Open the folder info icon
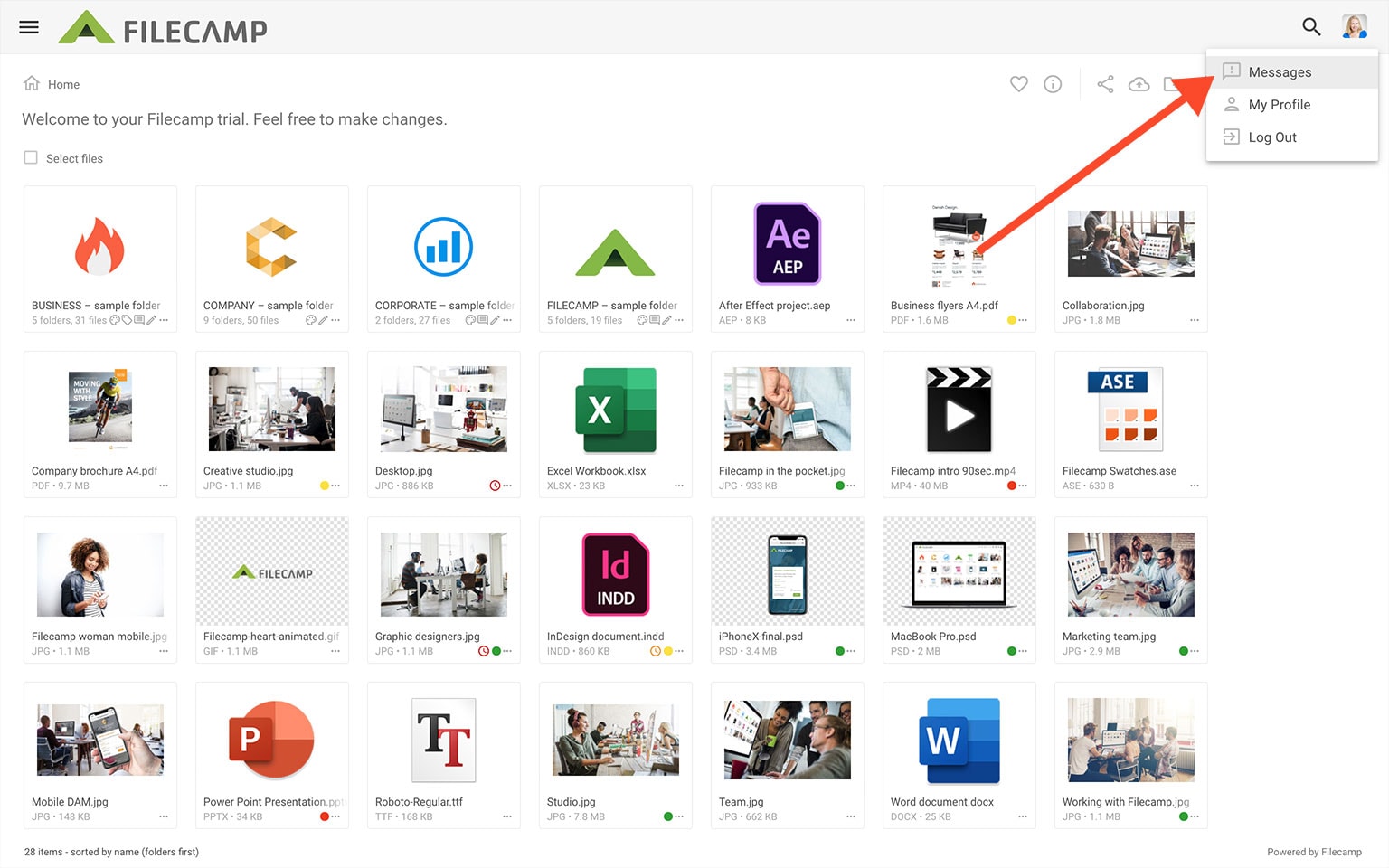This screenshot has width=1389, height=868. pos(1053,84)
